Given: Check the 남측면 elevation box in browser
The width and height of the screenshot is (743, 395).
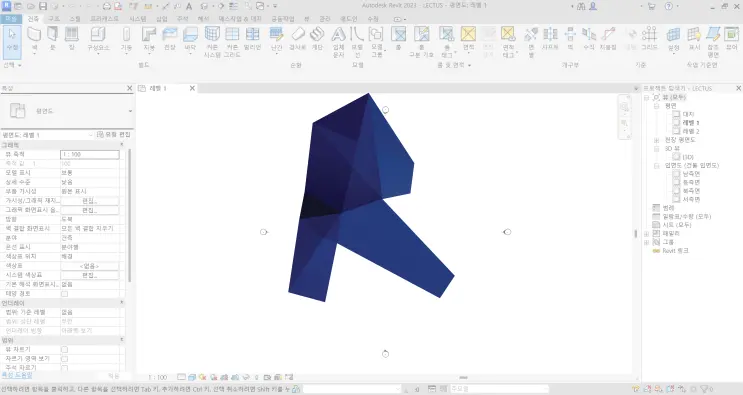Looking at the screenshot, I should coord(676,174).
